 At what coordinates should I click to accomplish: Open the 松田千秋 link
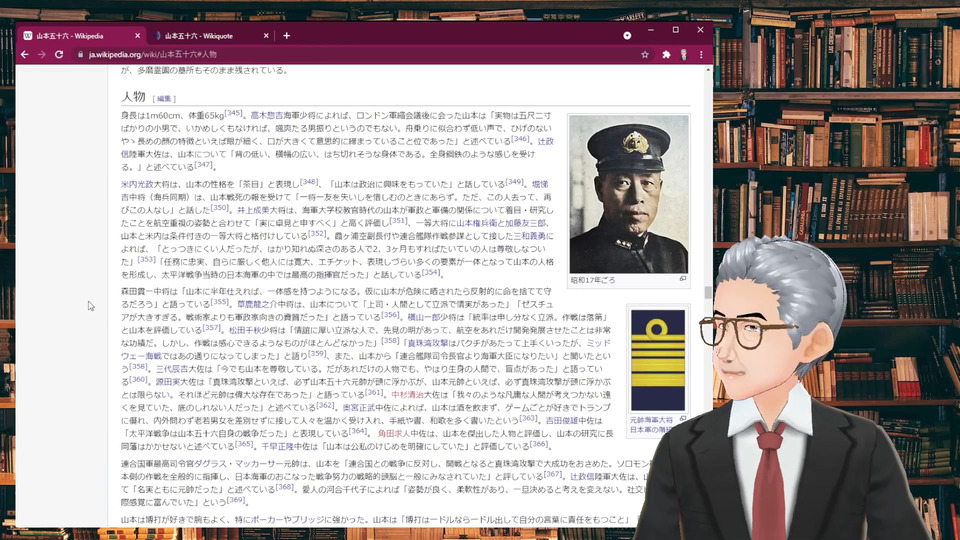pos(245,330)
